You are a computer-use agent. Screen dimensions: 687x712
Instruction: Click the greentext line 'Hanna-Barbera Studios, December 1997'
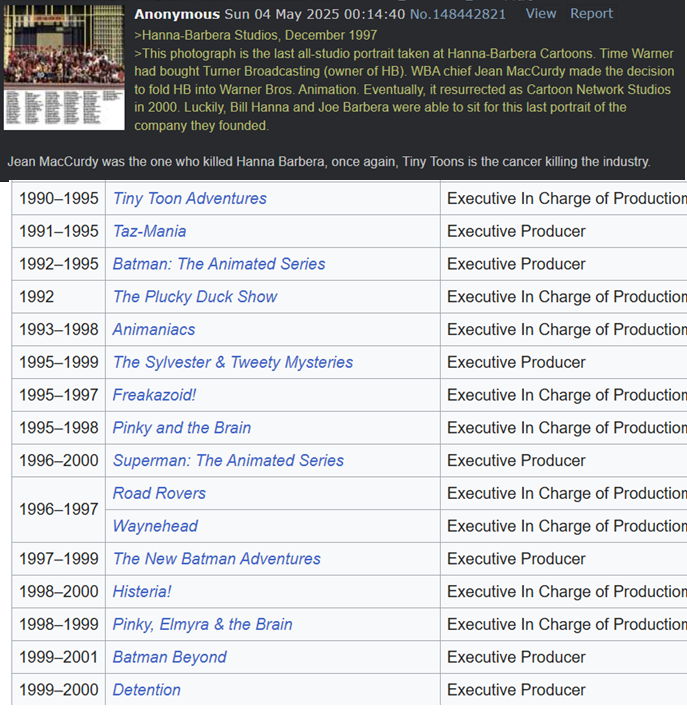point(256,35)
